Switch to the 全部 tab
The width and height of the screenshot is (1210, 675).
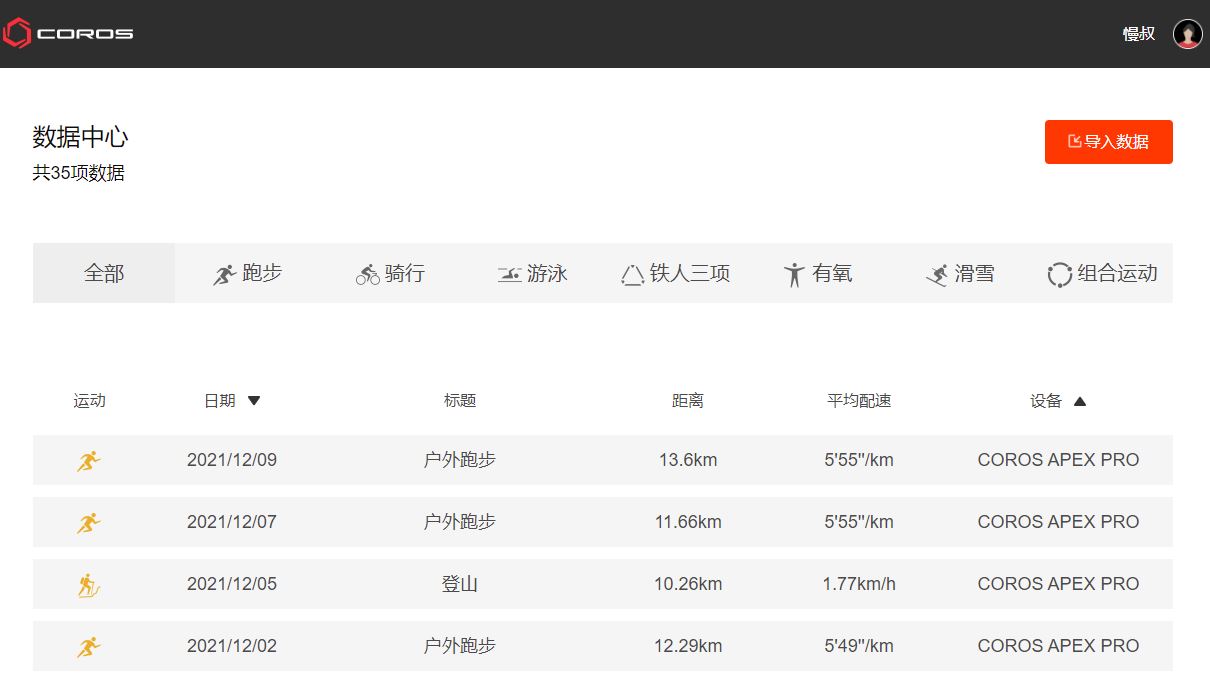tap(103, 272)
